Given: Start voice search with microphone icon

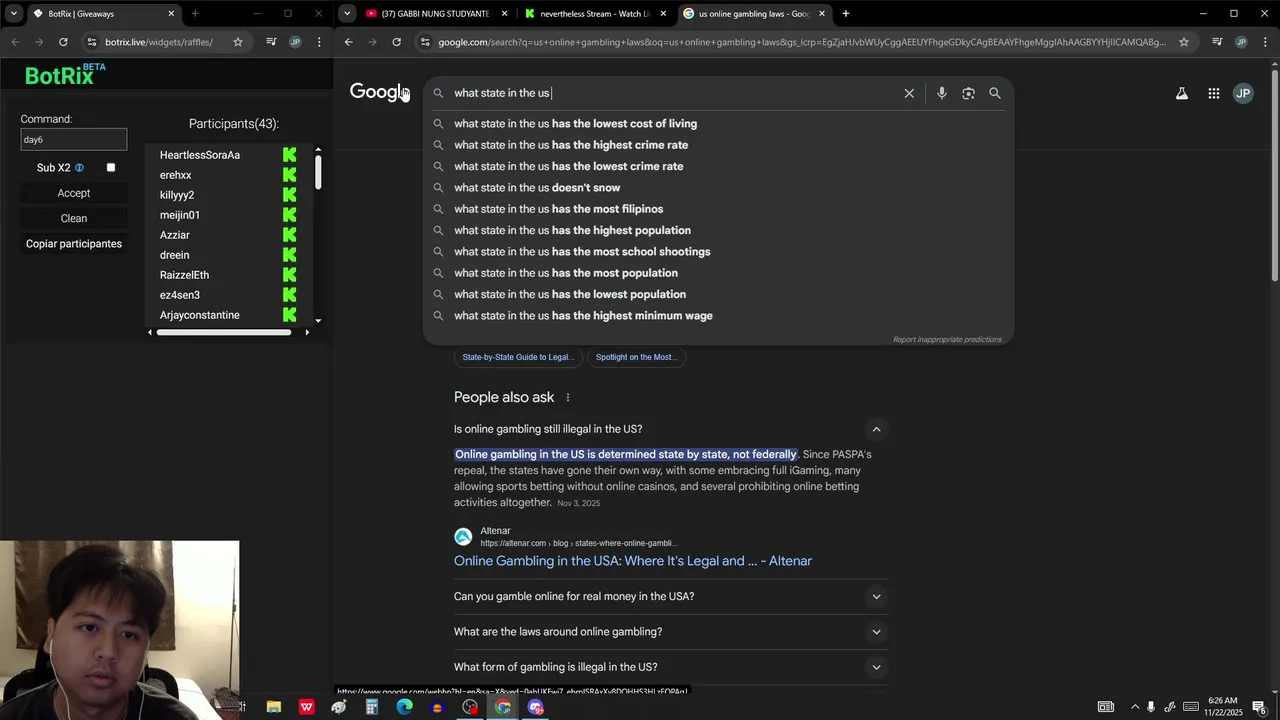Looking at the screenshot, I should pyautogui.click(x=941, y=93).
